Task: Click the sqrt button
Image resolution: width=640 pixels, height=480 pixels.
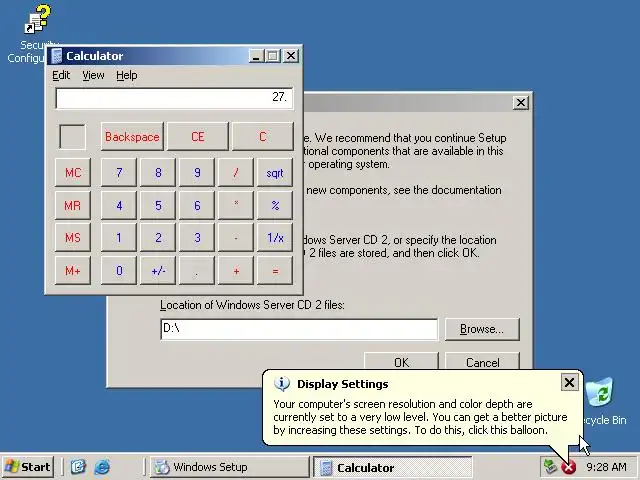Action: click(275, 173)
